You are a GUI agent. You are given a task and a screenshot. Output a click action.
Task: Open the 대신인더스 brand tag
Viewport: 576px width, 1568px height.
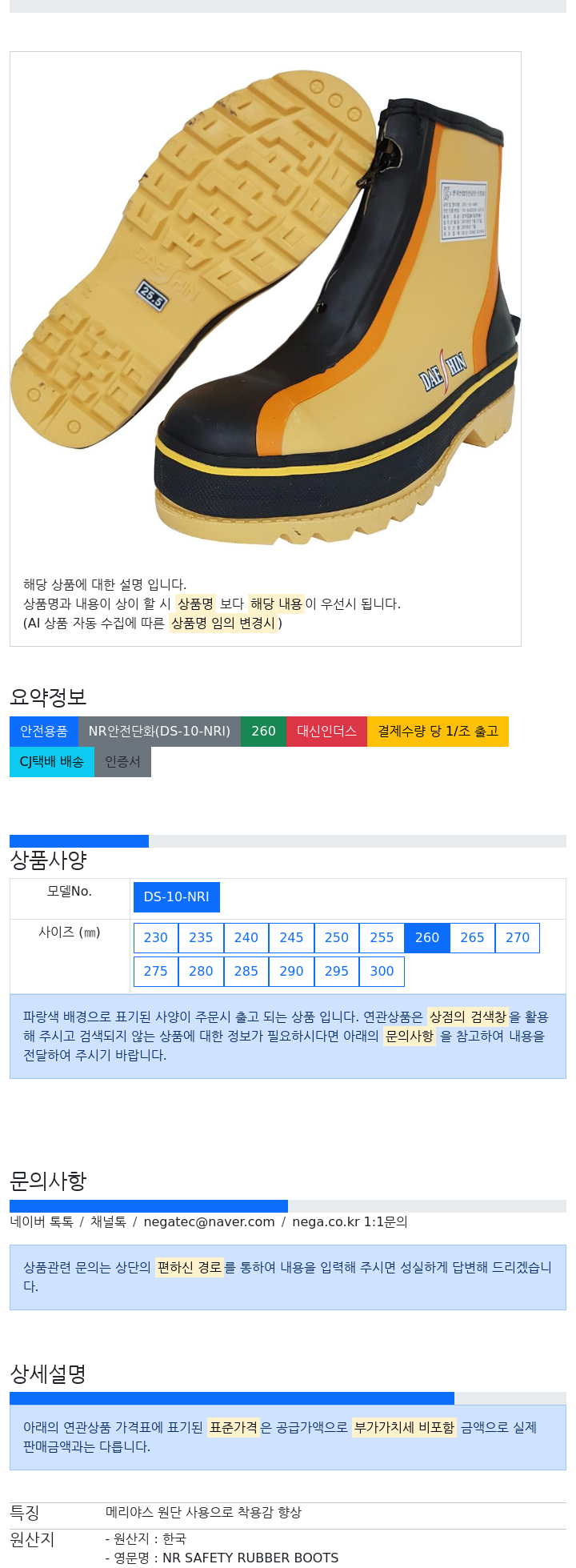(x=326, y=732)
